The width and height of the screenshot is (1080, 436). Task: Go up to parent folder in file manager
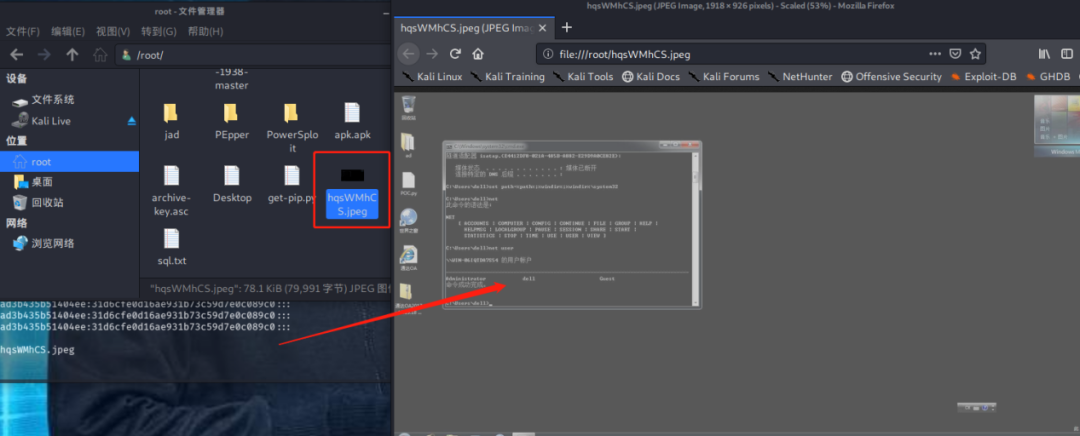pos(72,54)
